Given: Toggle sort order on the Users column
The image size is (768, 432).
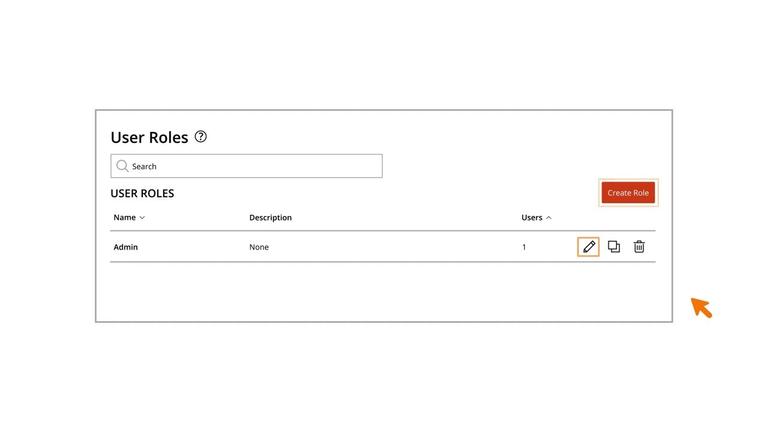Looking at the screenshot, I should [549, 217].
